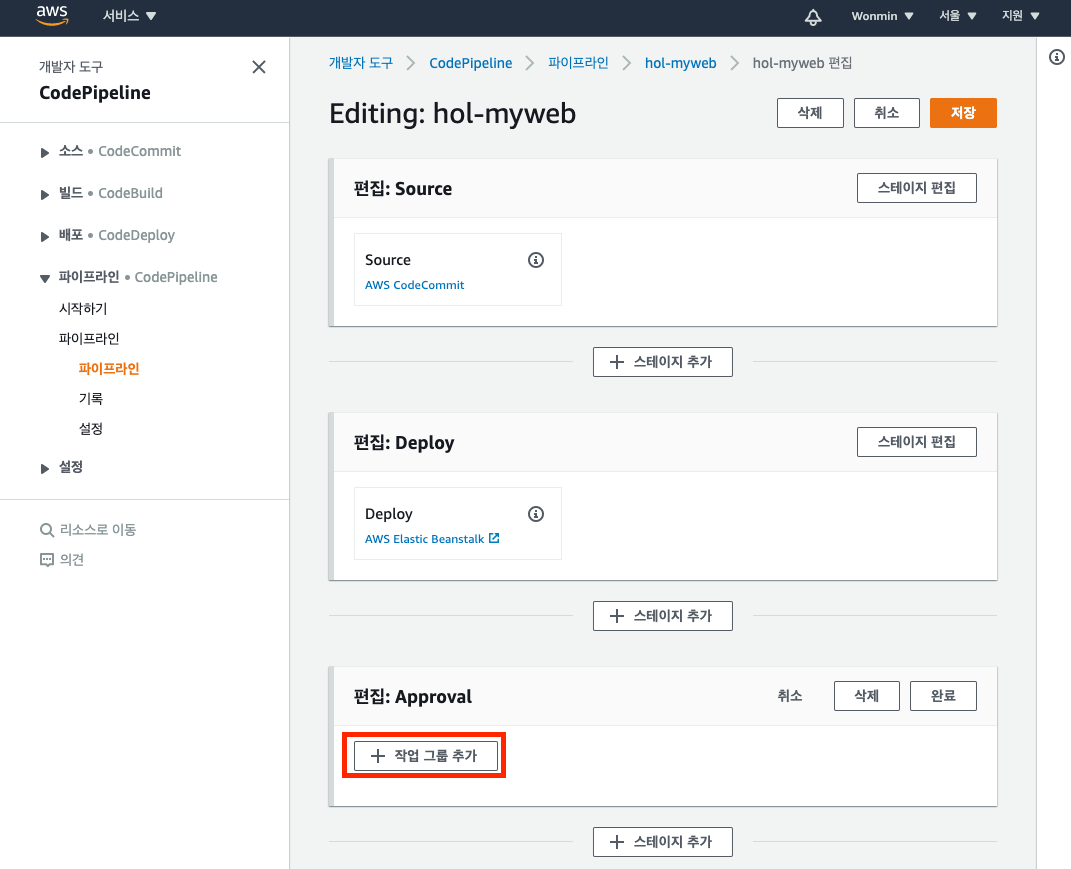The width and height of the screenshot is (1071, 869).
Task: Open 기록 in the sidebar
Action: click(x=91, y=399)
